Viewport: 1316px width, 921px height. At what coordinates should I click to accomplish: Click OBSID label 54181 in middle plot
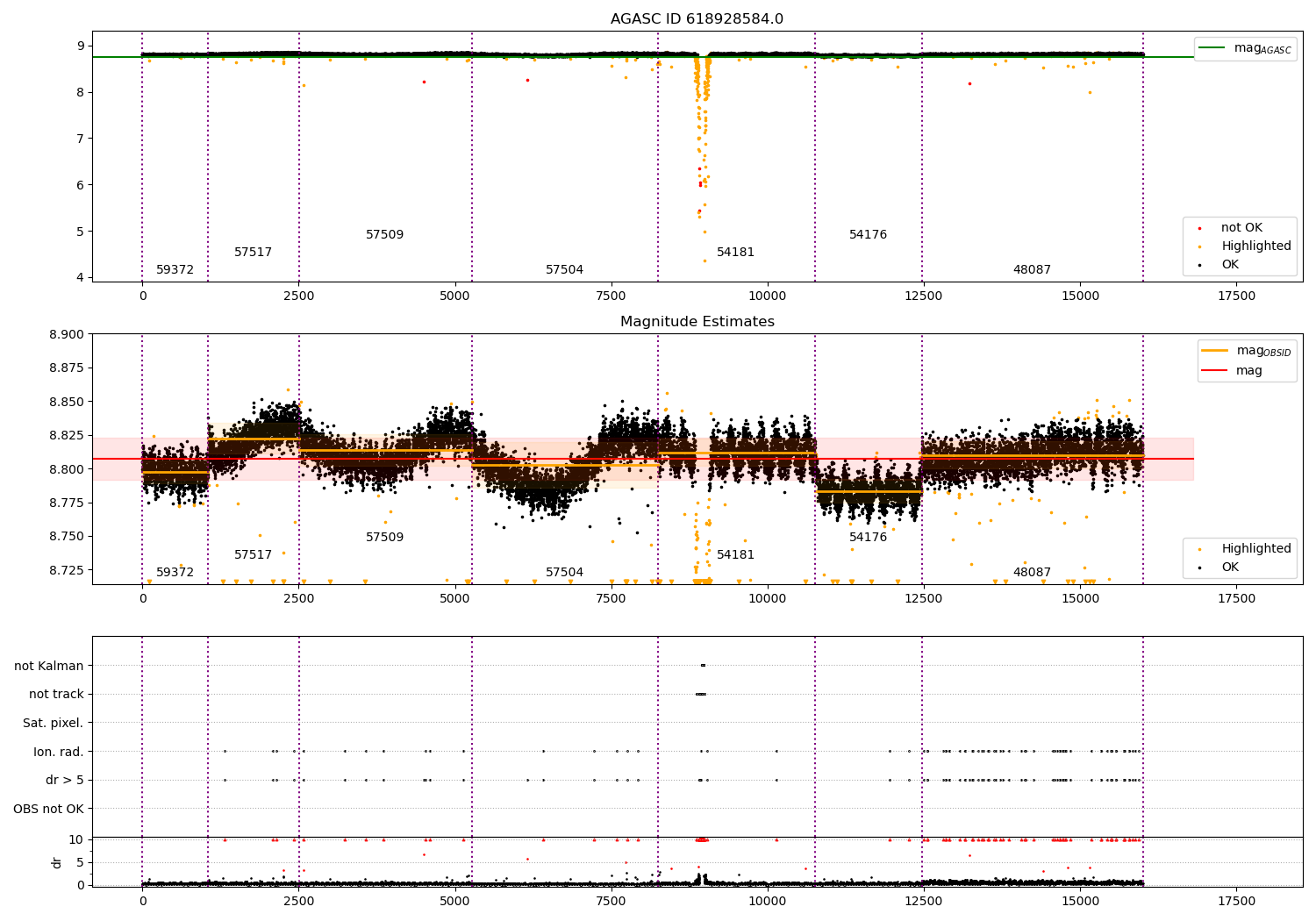(x=735, y=555)
